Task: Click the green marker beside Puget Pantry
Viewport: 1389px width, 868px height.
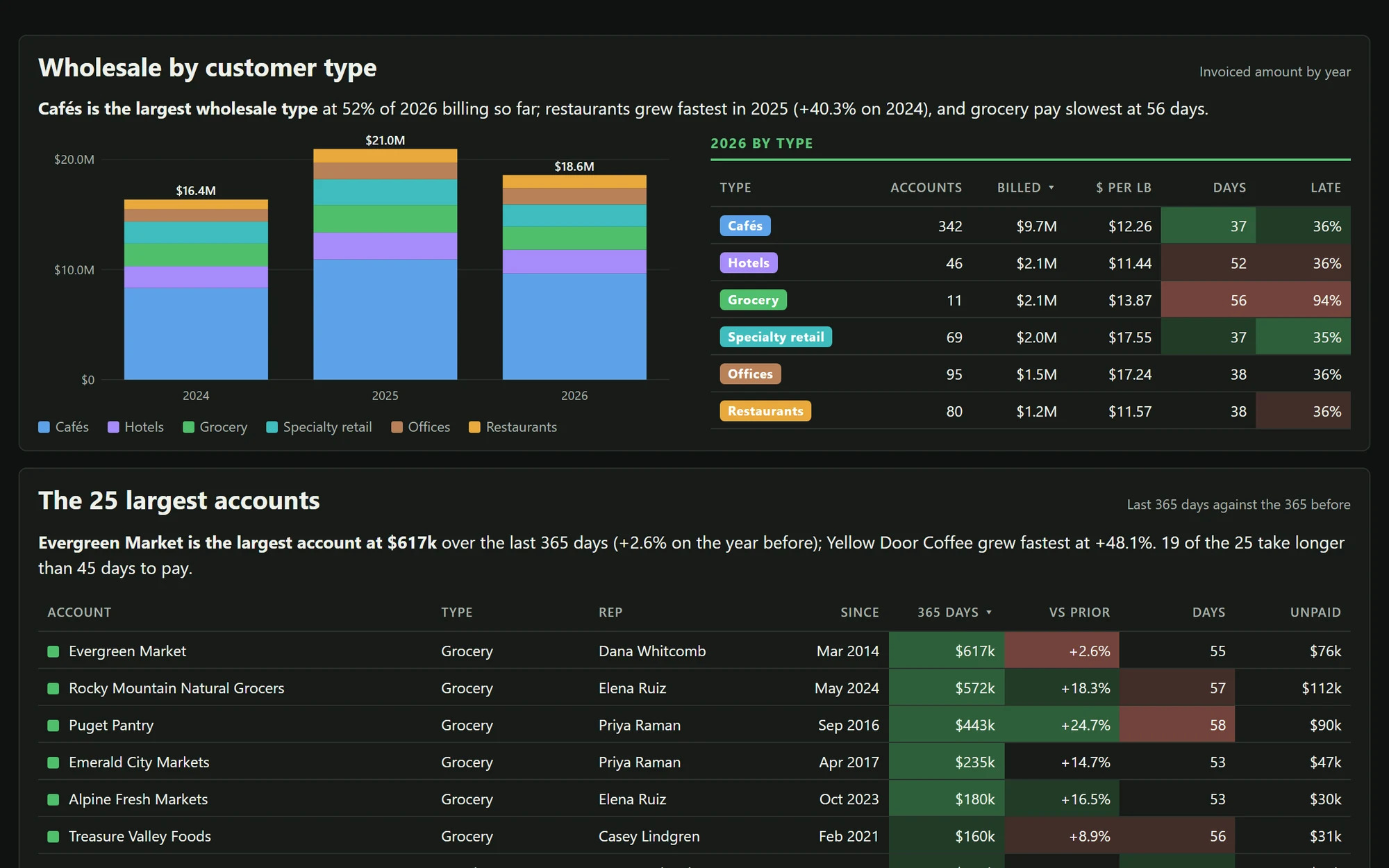Action: pyautogui.click(x=53, y=726)
